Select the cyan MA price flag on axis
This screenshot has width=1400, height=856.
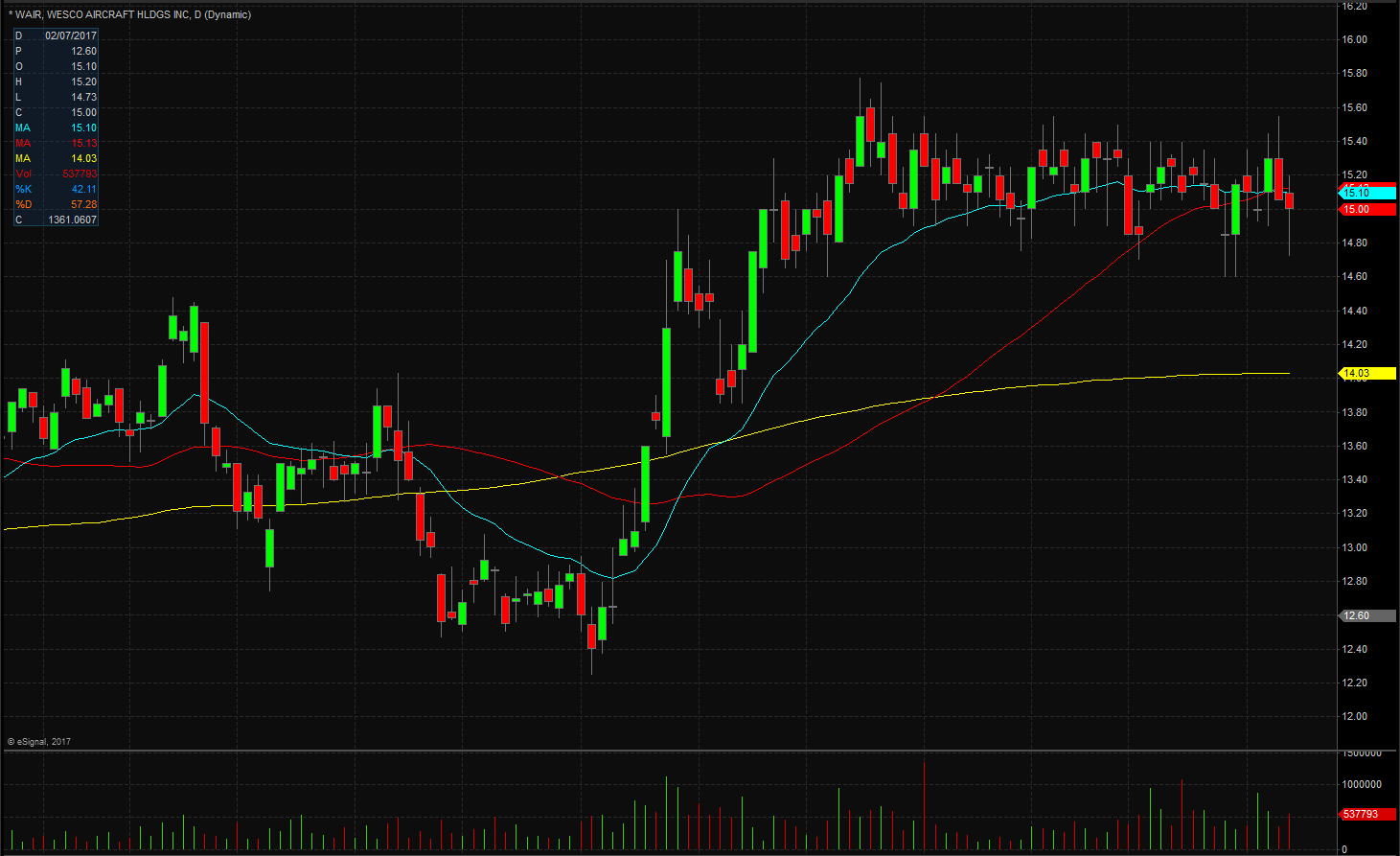pyautogui.click(x=1367, y=193)
